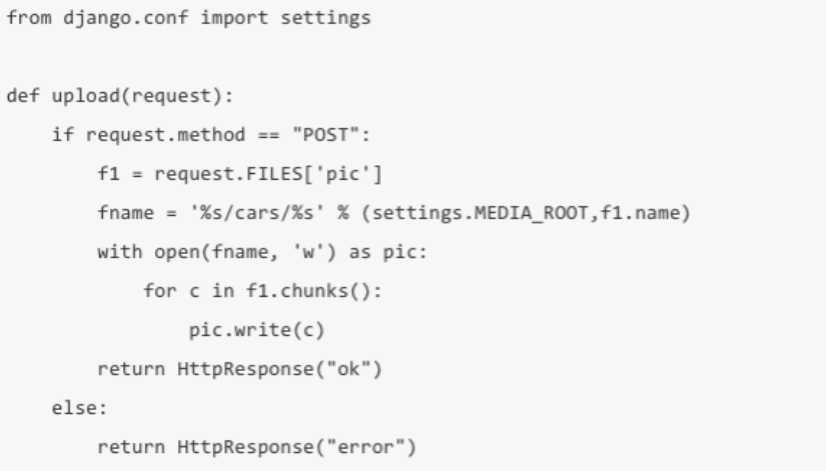
Task: Click the 'from' keyword on first line
Action: (29, 18)
